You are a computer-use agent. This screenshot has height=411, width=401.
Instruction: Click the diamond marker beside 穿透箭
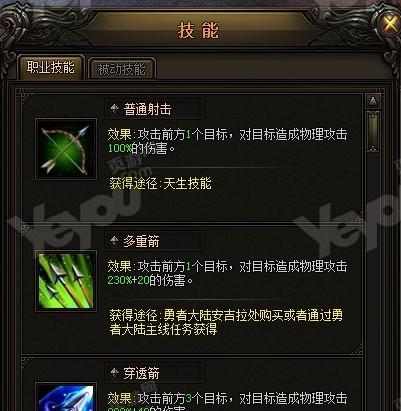click(x=114, y=373)
